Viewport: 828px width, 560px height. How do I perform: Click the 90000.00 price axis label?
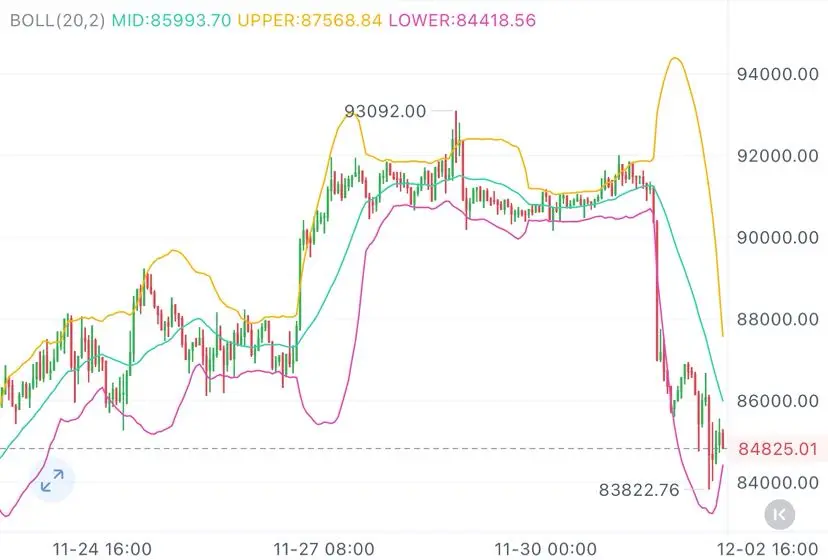point(777,238)
